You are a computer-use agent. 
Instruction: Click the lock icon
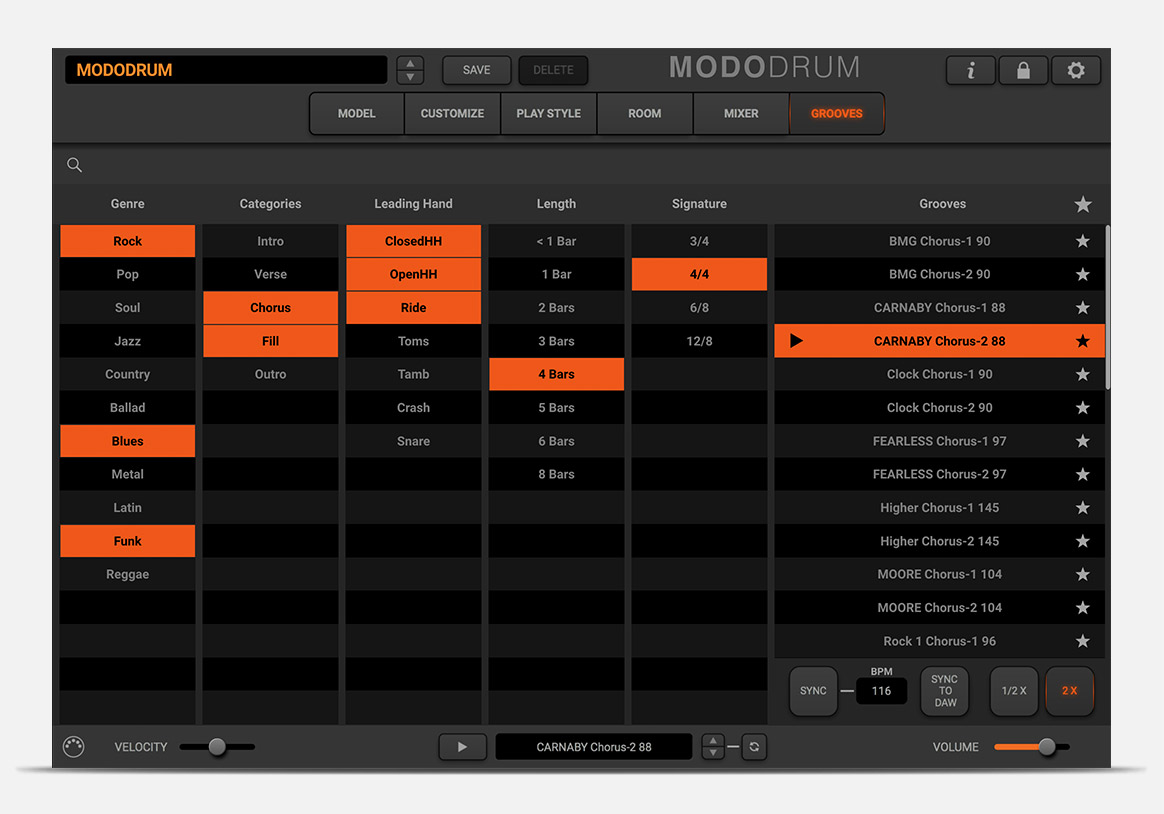point(1023,71)
